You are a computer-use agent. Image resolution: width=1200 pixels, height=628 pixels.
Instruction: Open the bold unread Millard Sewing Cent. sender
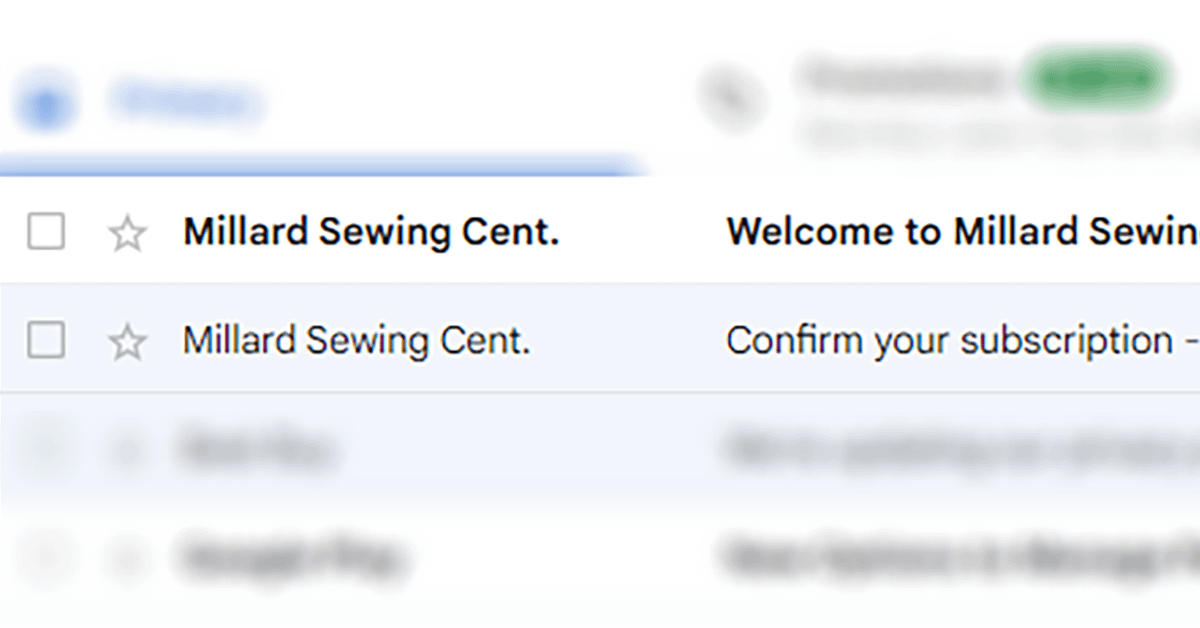point(371,233)
